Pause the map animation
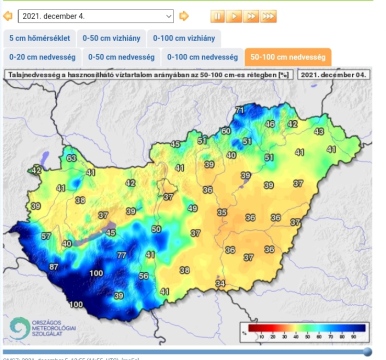 pyautogui.click(x=218, y=16)
